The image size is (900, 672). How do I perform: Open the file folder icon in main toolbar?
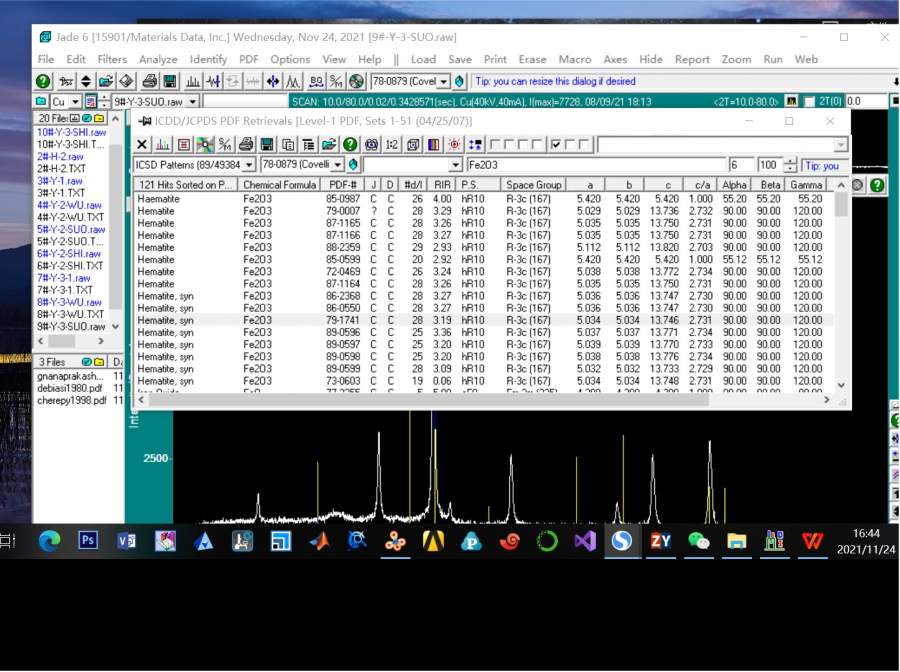coord(105,81)
